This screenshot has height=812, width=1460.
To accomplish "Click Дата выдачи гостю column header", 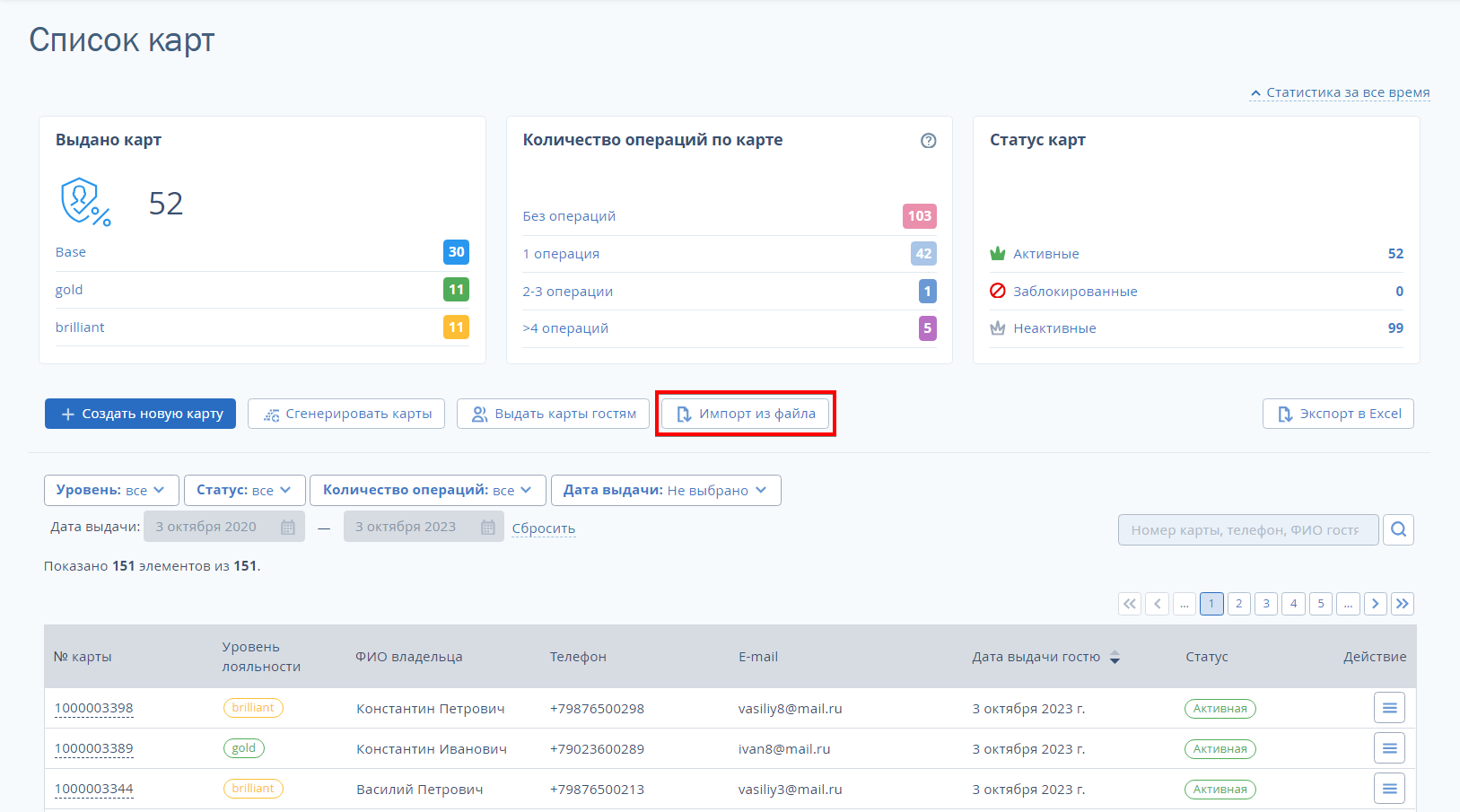I will coord(1036,657).
